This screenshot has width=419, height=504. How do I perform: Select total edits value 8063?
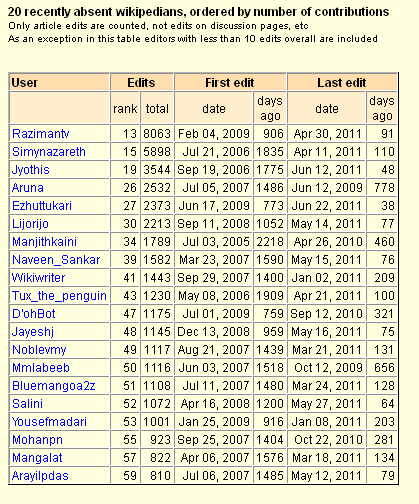pos(157,134)
